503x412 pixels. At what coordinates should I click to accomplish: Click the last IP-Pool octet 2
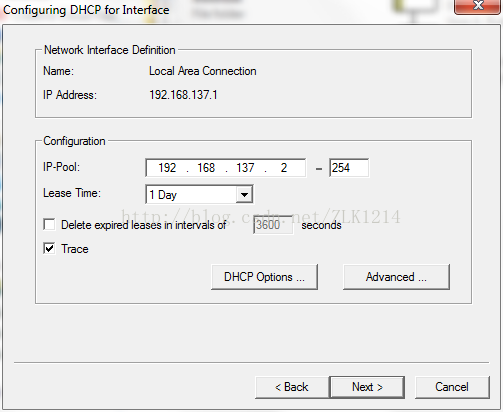pos(284,168)
